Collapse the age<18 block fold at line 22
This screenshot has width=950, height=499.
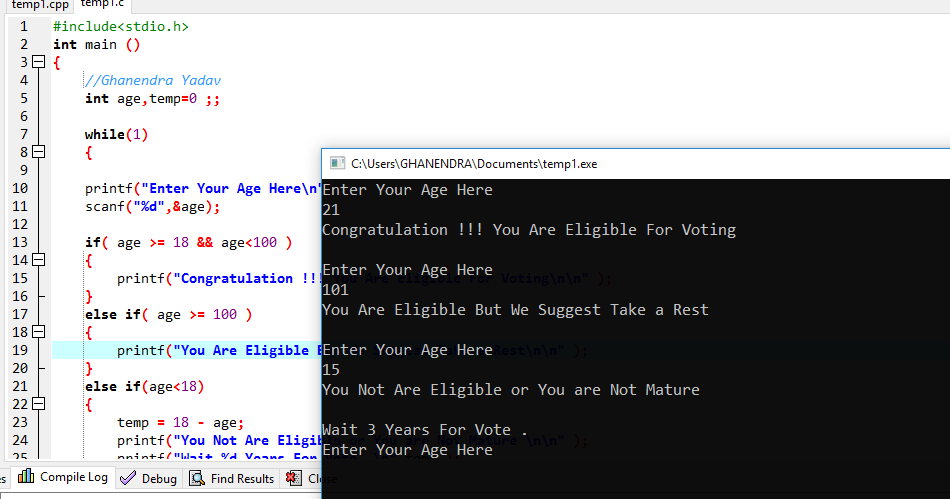coord(39,404)
